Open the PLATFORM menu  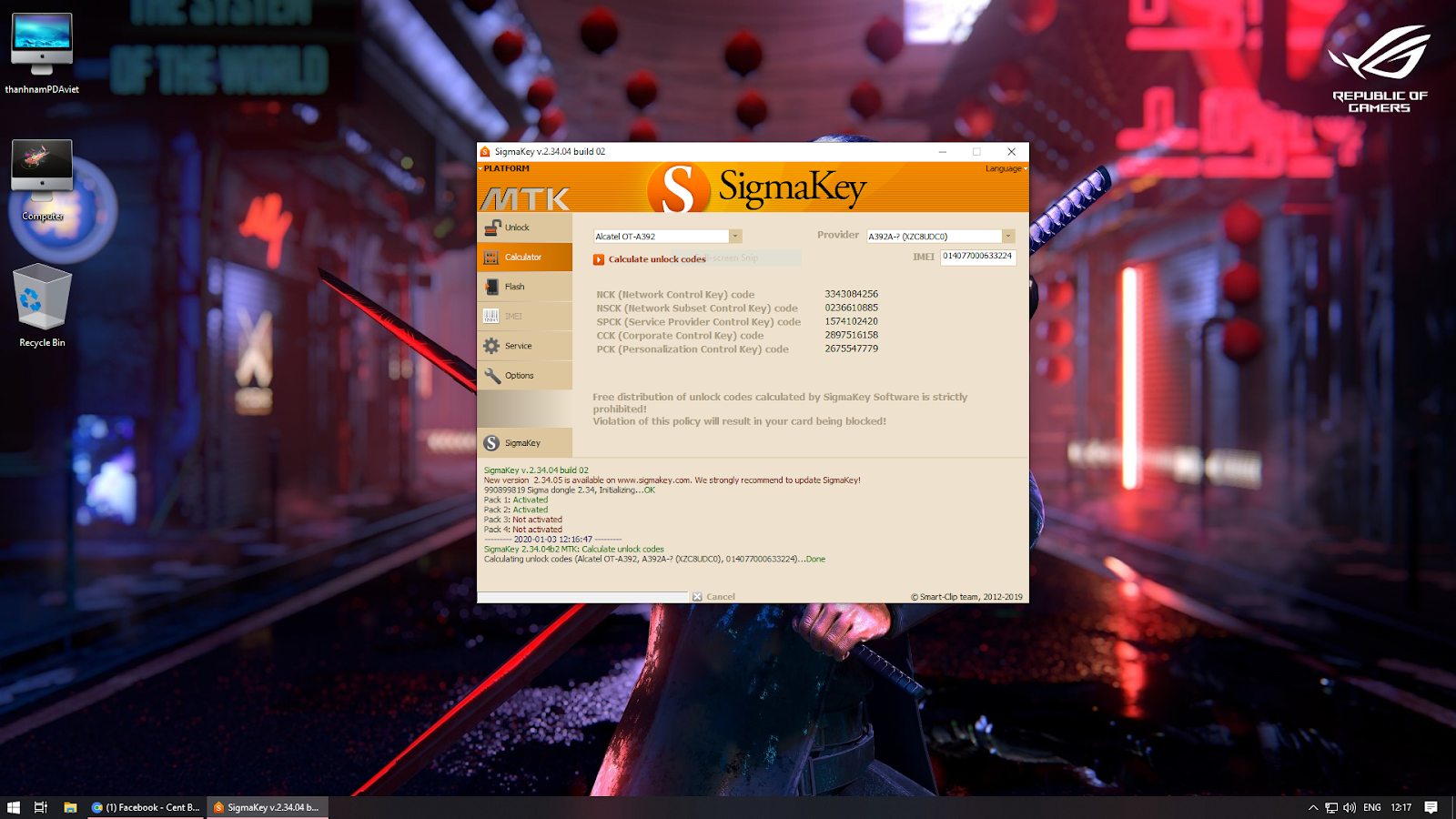point(505,168)
